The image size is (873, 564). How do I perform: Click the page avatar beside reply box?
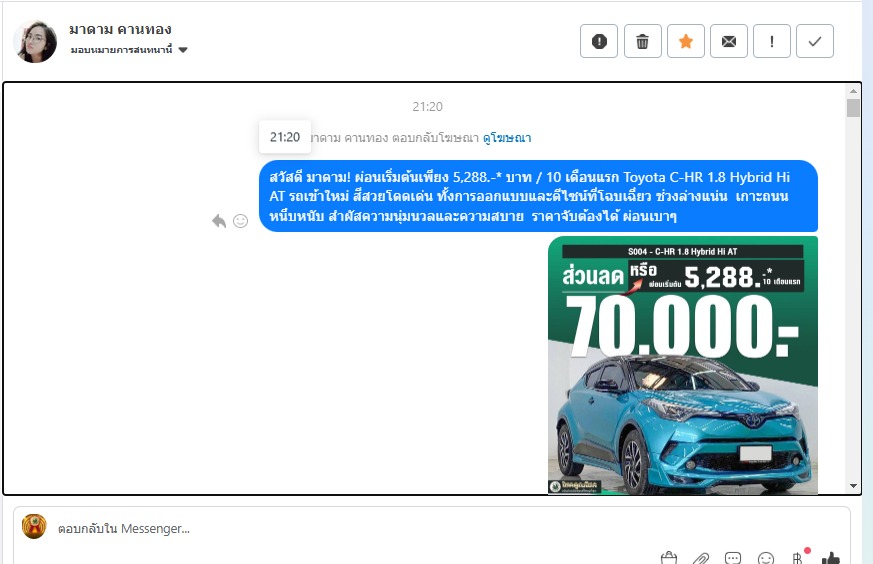34,527
